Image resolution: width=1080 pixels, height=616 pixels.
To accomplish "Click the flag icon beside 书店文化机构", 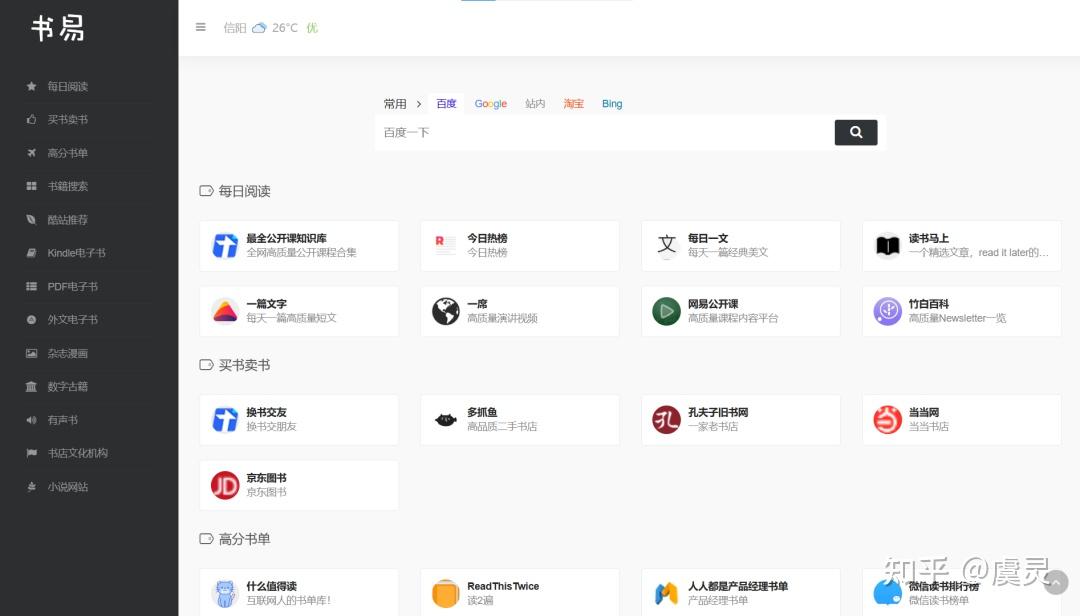I will (31, 453).
